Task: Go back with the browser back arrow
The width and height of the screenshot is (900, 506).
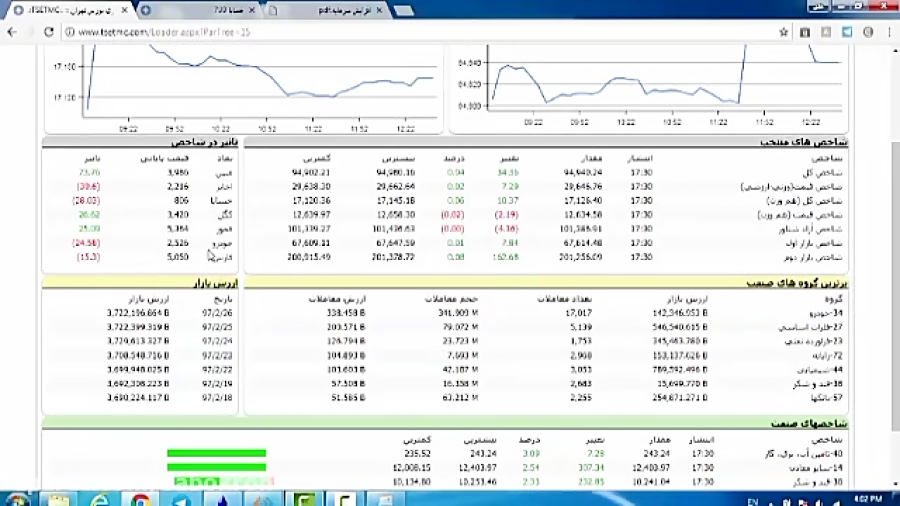Action: tap(12, 32)
